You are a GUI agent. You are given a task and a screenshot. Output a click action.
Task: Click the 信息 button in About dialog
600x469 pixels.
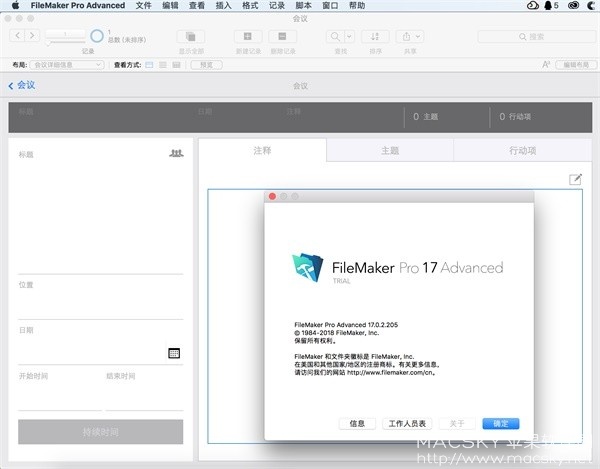click(x=357, y=423)
